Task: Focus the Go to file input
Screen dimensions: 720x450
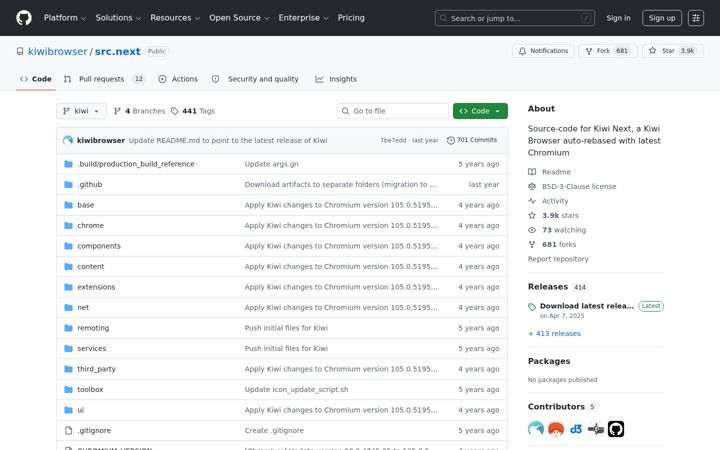Action: point(393,111)
